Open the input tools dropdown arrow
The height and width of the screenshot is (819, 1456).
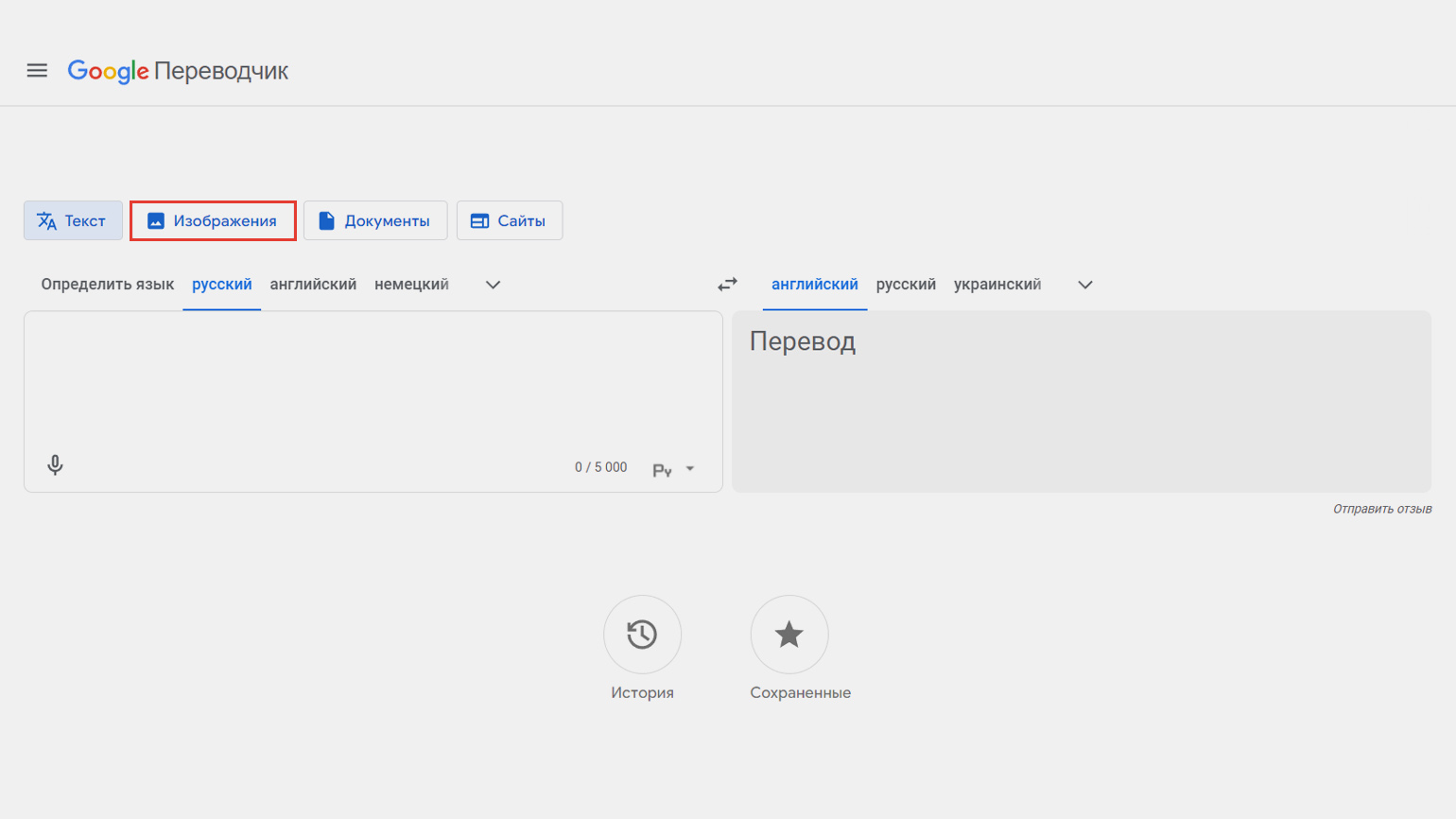point(690,469)
